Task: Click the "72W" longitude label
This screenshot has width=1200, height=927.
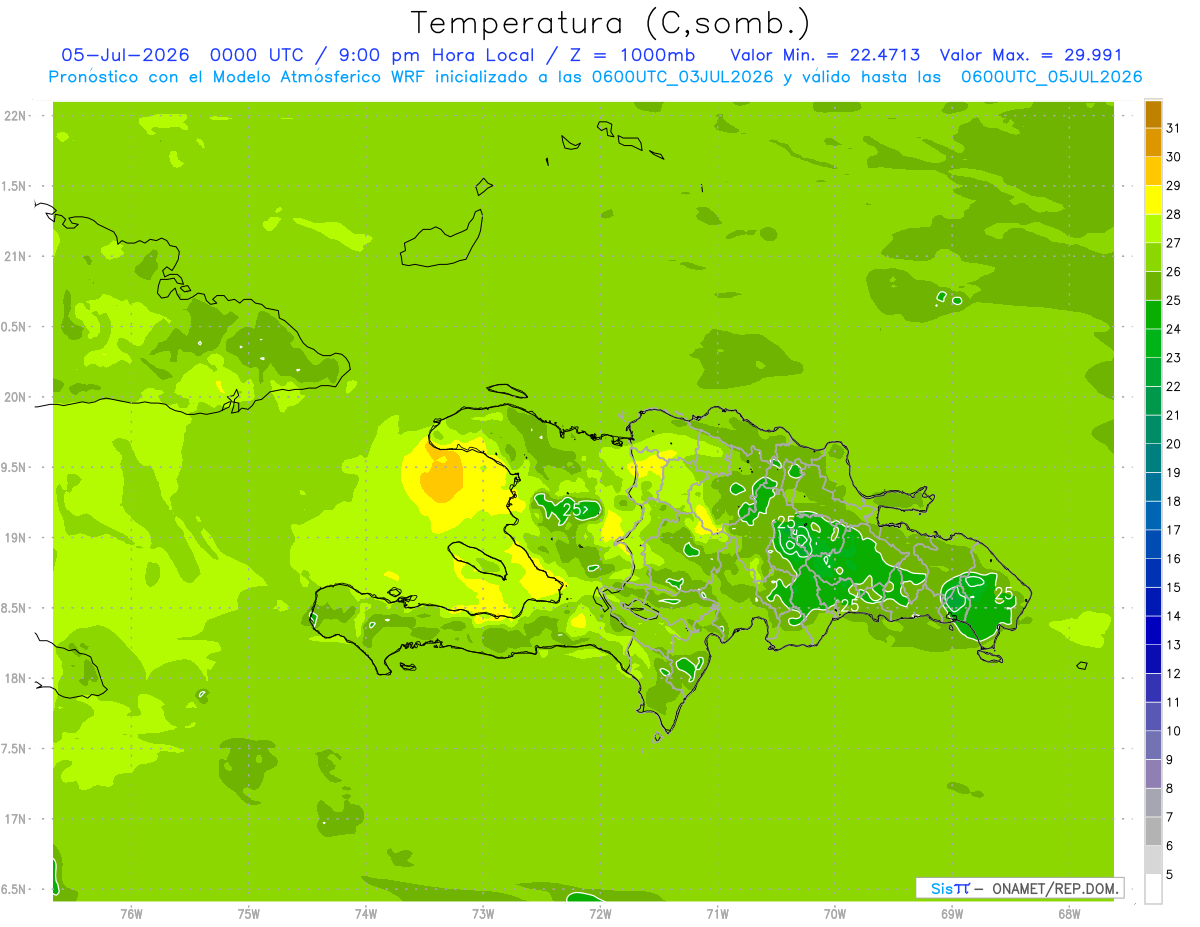Action: point(600,914)
